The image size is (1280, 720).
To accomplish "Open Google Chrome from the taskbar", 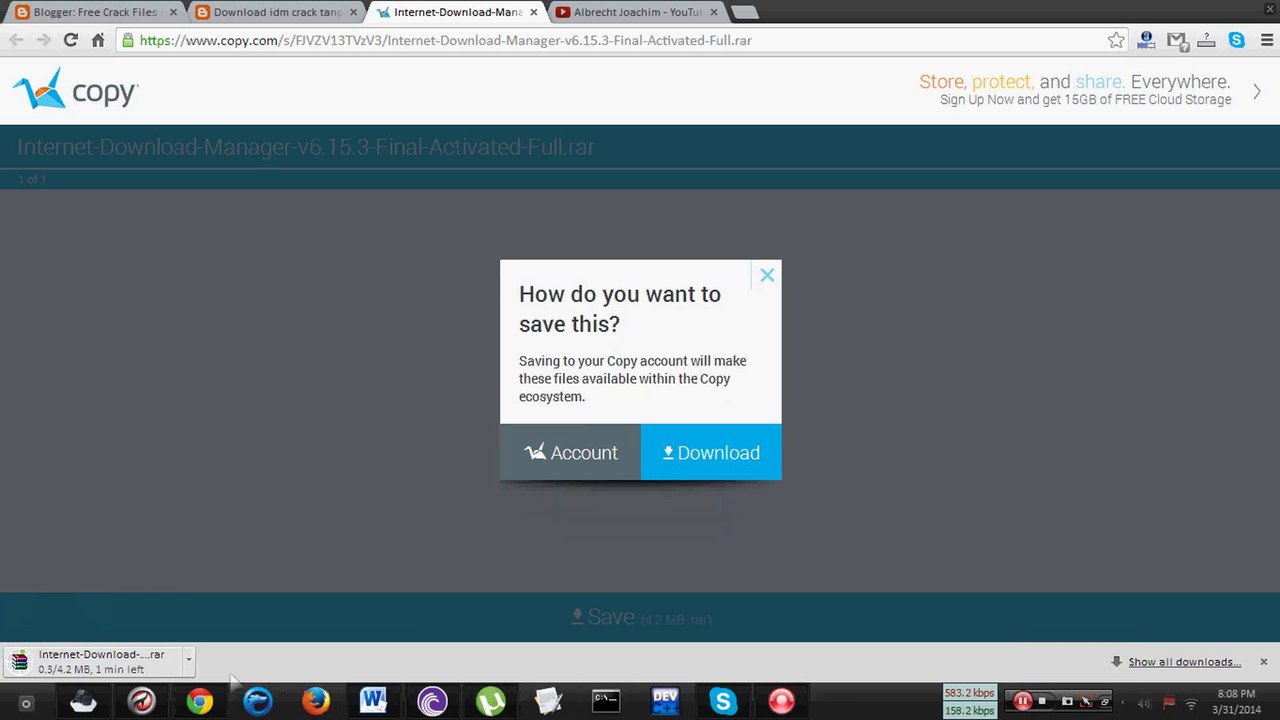I will (200, 702).
